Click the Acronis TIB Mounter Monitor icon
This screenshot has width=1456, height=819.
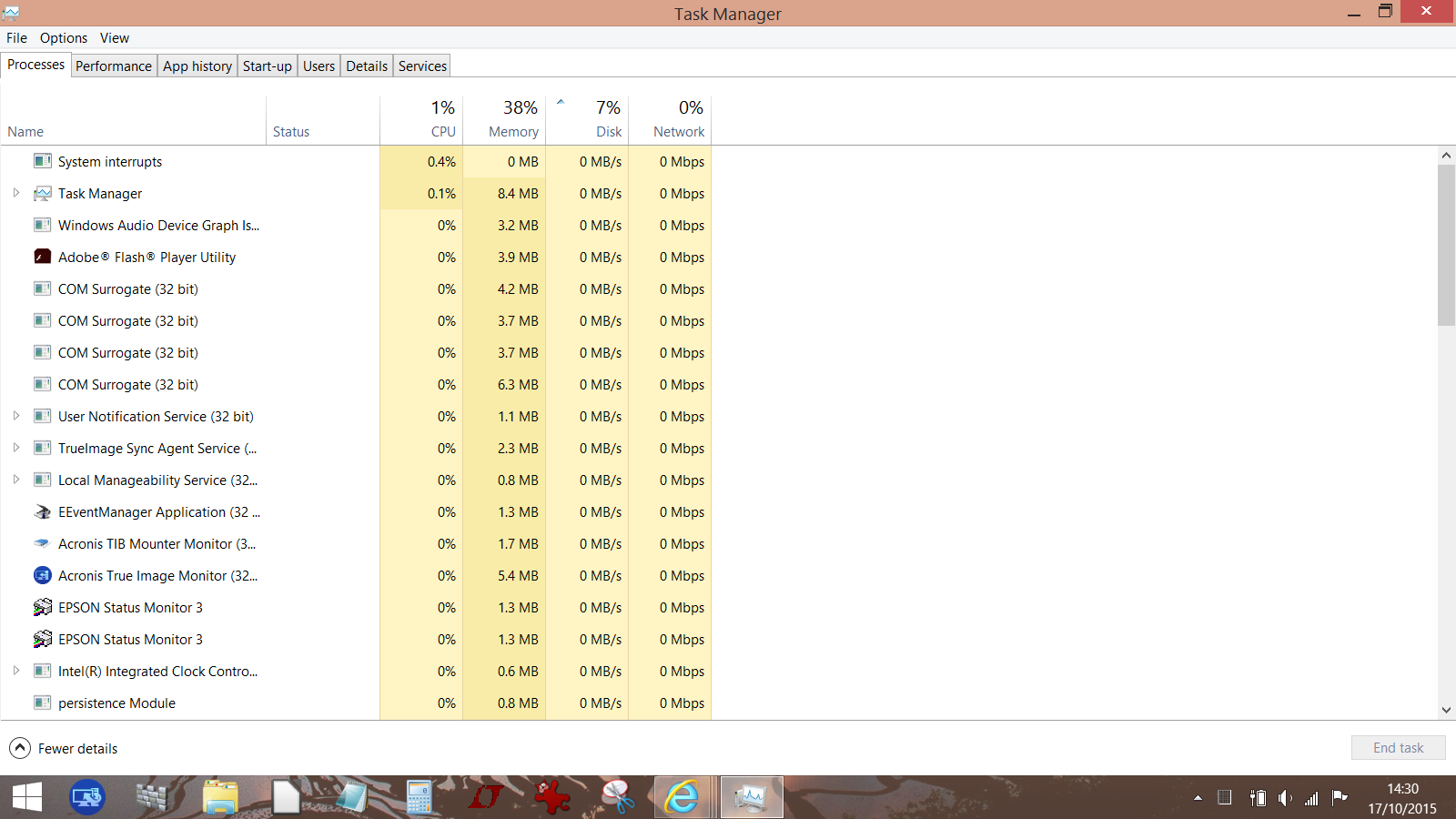[42, 543]
